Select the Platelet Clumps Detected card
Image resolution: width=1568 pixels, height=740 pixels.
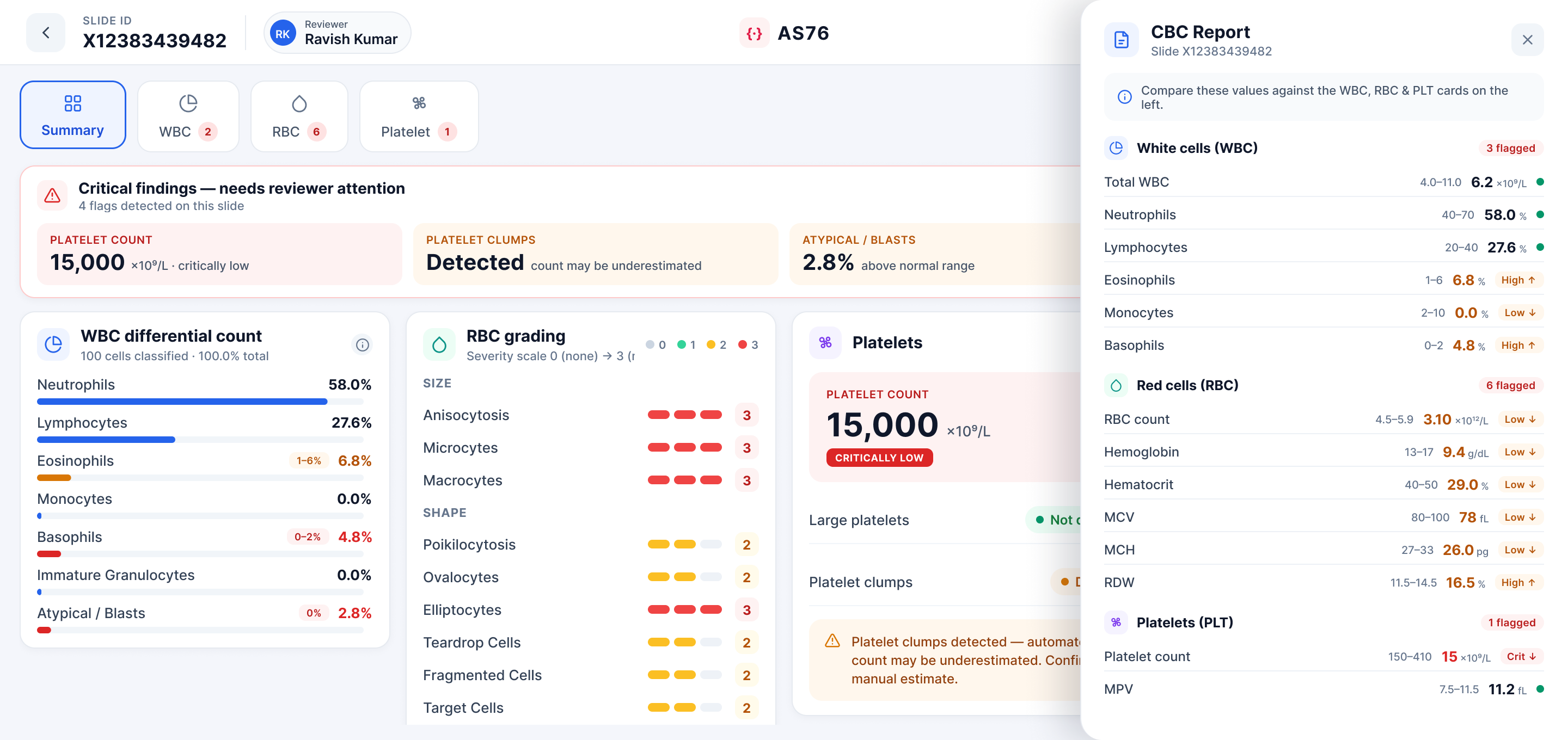[595, 255]
